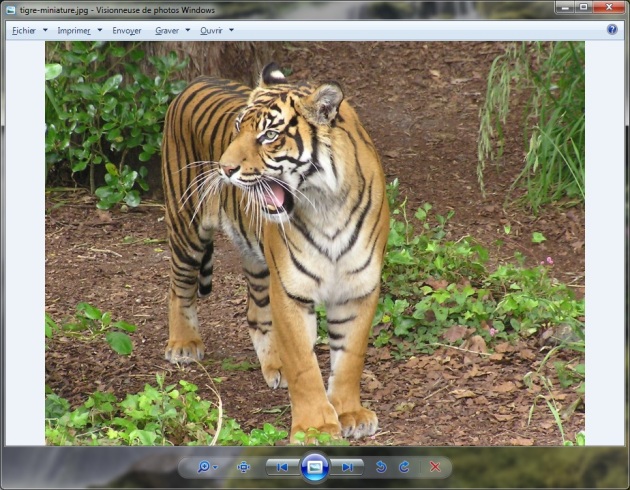The image size is (630, 490).
Task: Click the blue help question mark icon
Action: [x=612, y=29]
